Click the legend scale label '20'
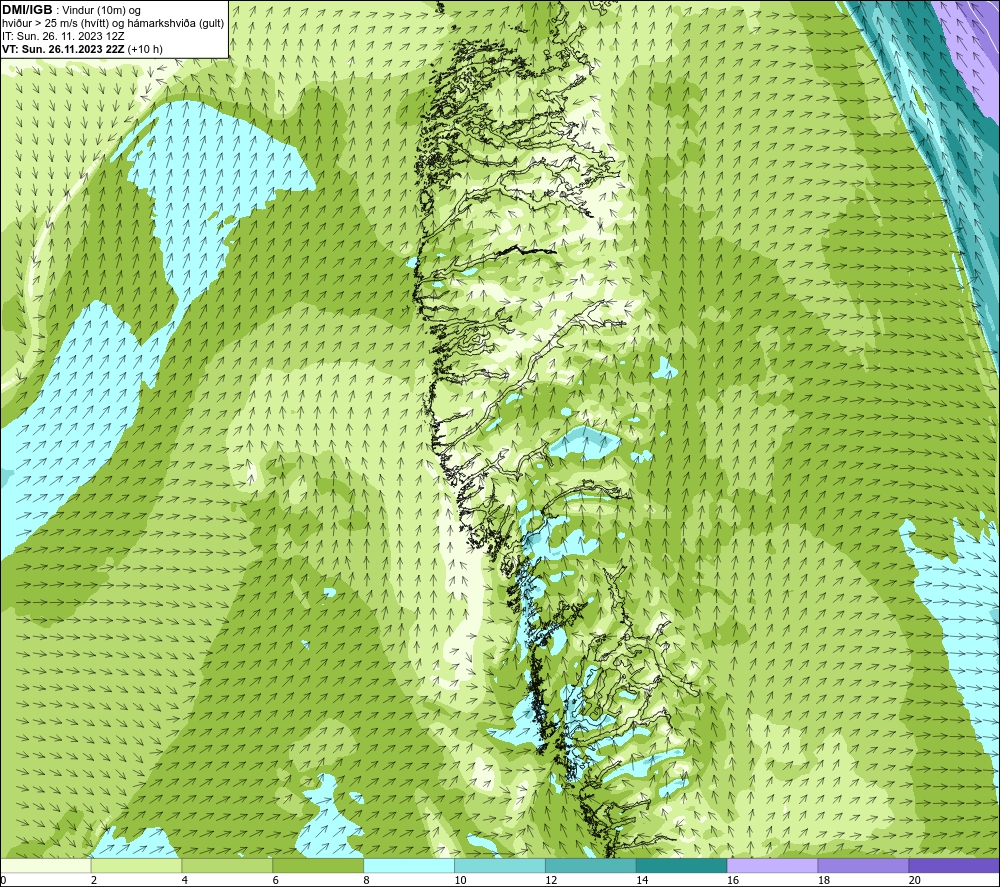 tap(915, 881)
